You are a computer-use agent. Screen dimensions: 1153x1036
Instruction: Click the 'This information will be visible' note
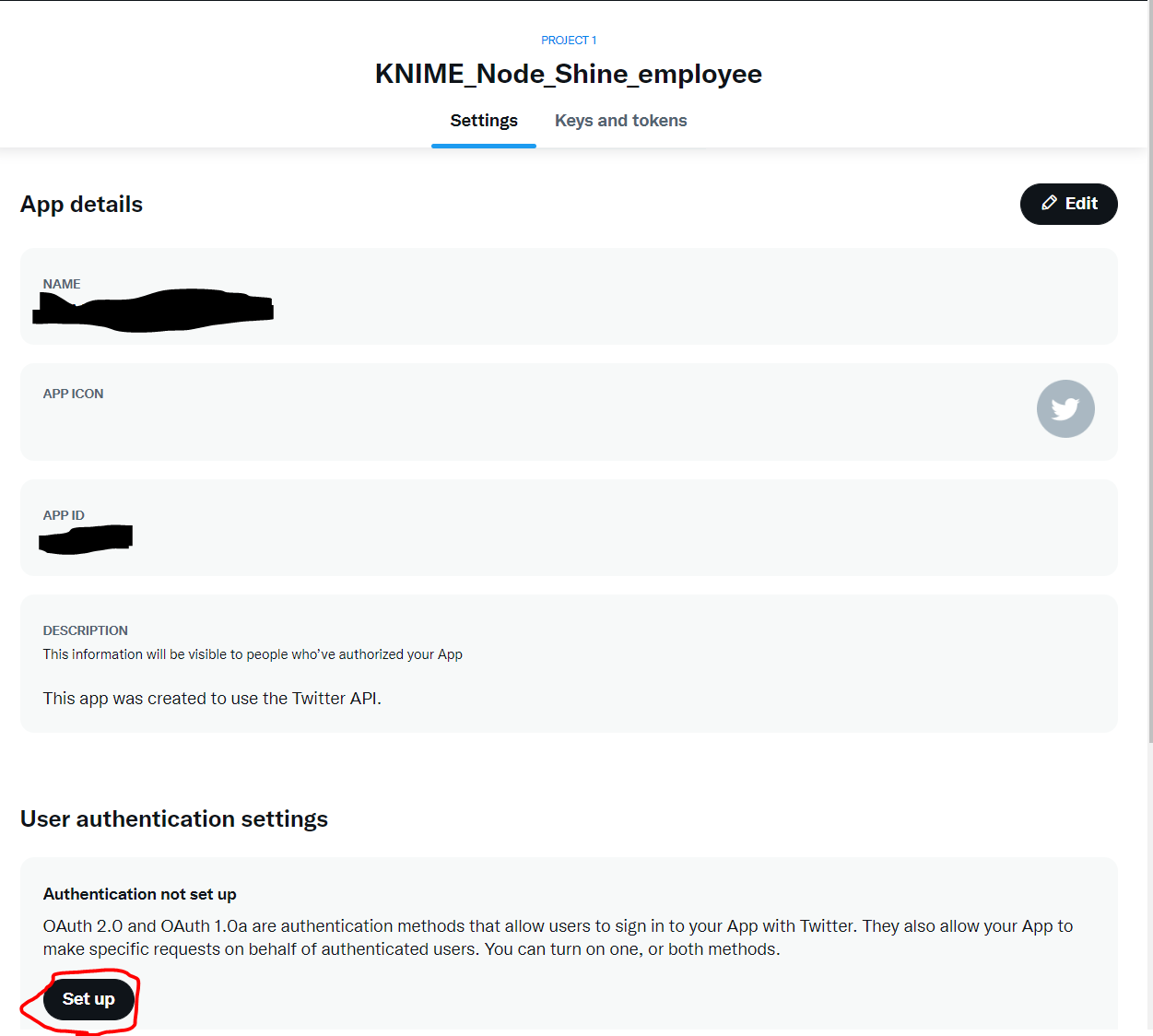[253, 654]
